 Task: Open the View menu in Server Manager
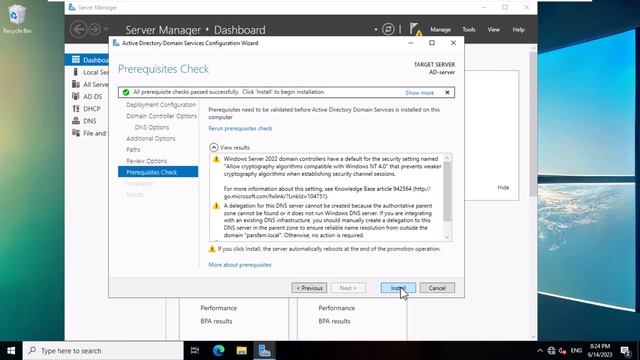tap(493, 29)
